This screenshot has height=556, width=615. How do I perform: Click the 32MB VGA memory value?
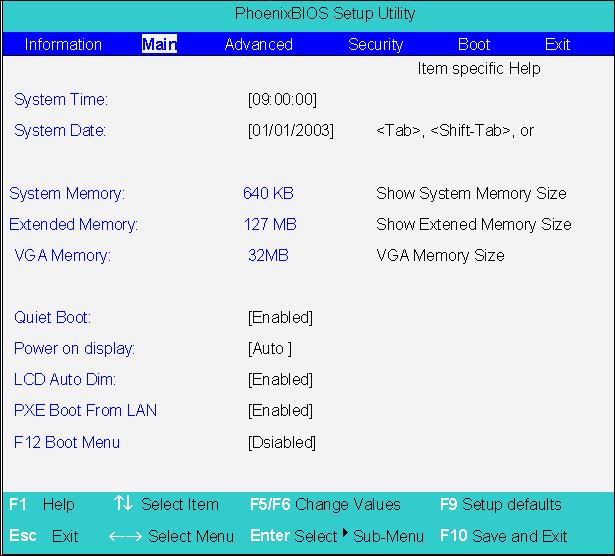[x=268, y=255]
